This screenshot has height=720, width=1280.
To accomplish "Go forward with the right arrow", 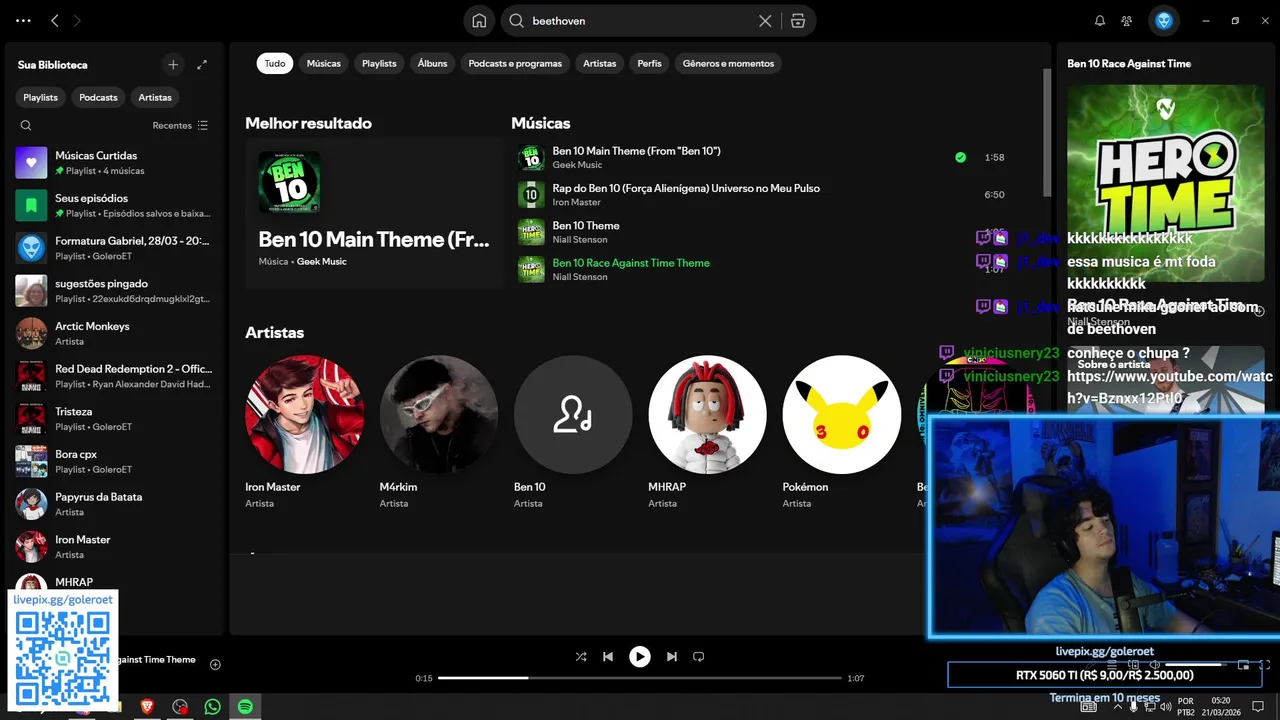I will (x=77, y=20).
